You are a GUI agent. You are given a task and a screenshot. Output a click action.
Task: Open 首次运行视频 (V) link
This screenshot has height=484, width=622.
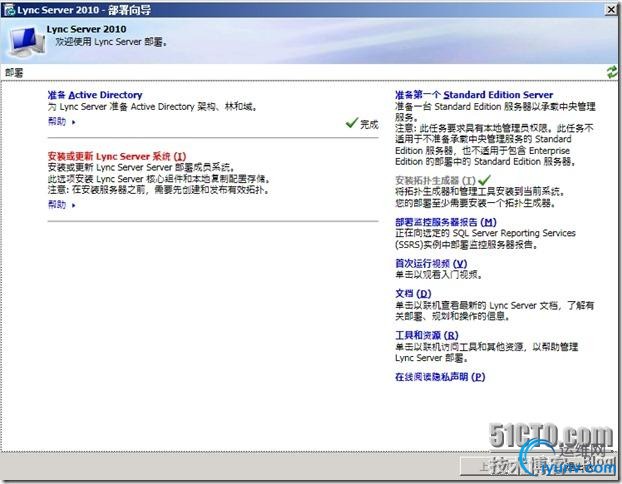coord(431,263)
